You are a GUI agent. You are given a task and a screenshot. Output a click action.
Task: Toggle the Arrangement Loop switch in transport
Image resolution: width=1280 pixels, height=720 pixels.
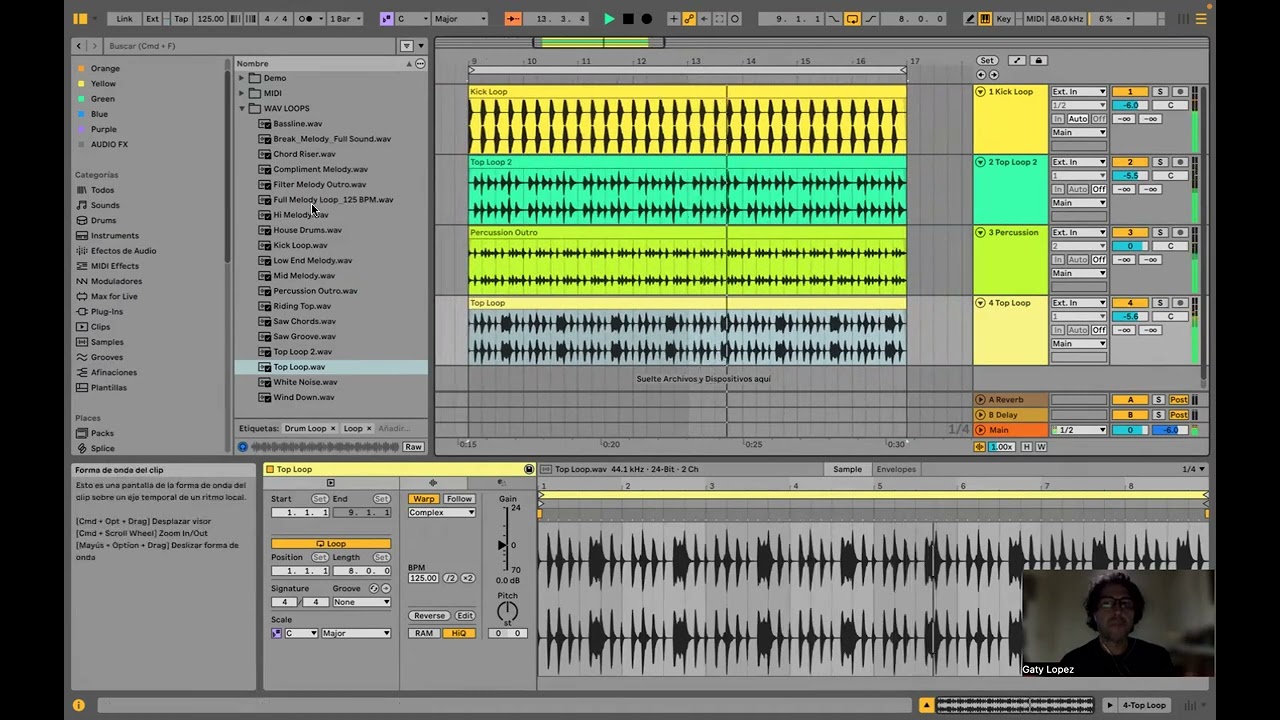point(852,19)
